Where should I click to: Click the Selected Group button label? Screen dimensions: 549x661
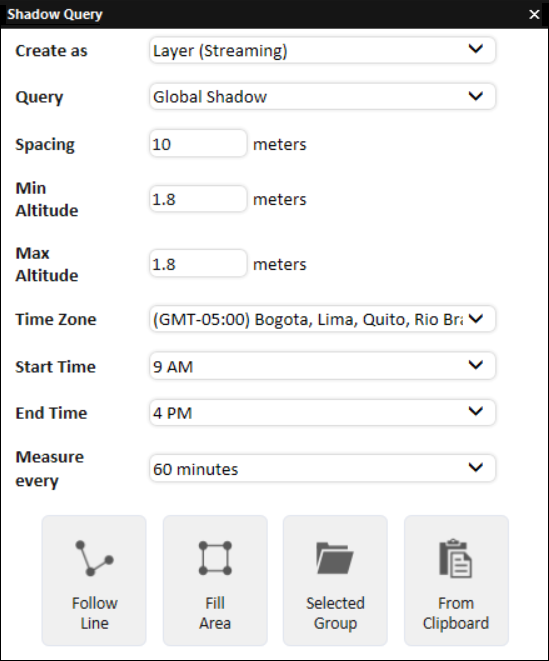click(x=335, y=613)
